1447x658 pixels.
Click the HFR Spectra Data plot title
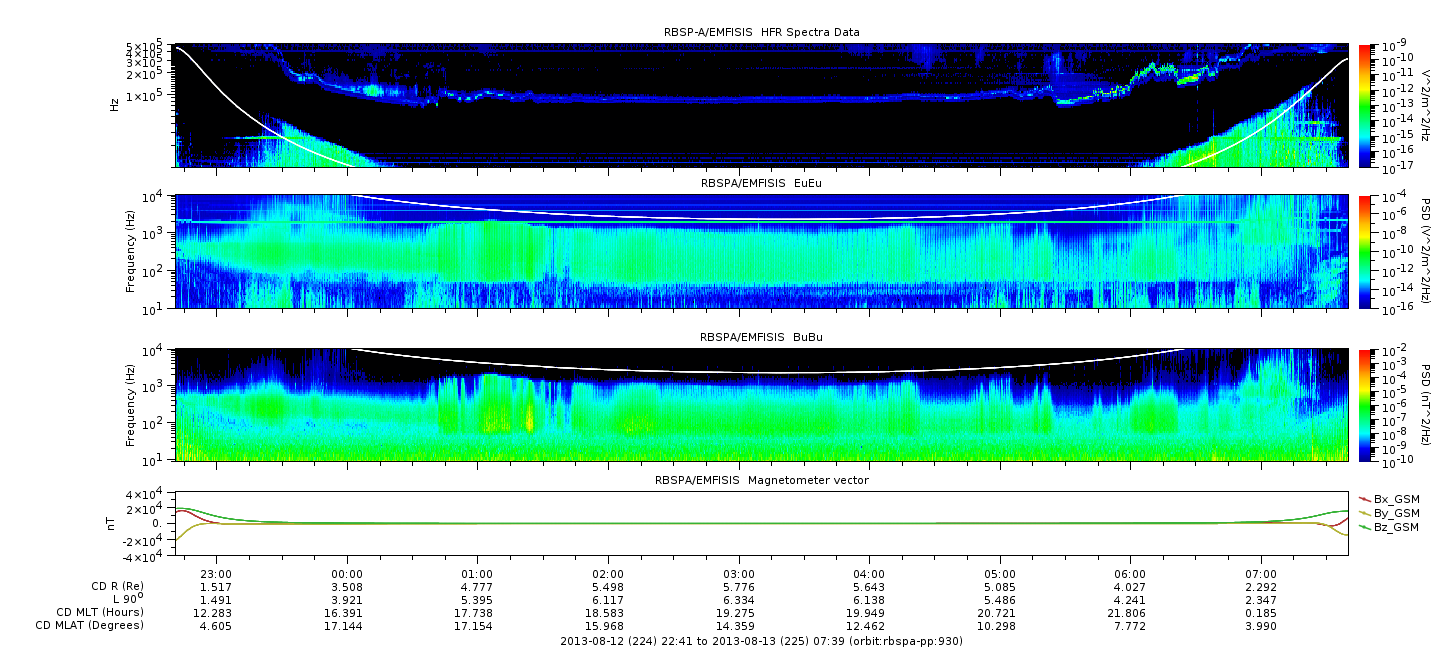[761, 32]
